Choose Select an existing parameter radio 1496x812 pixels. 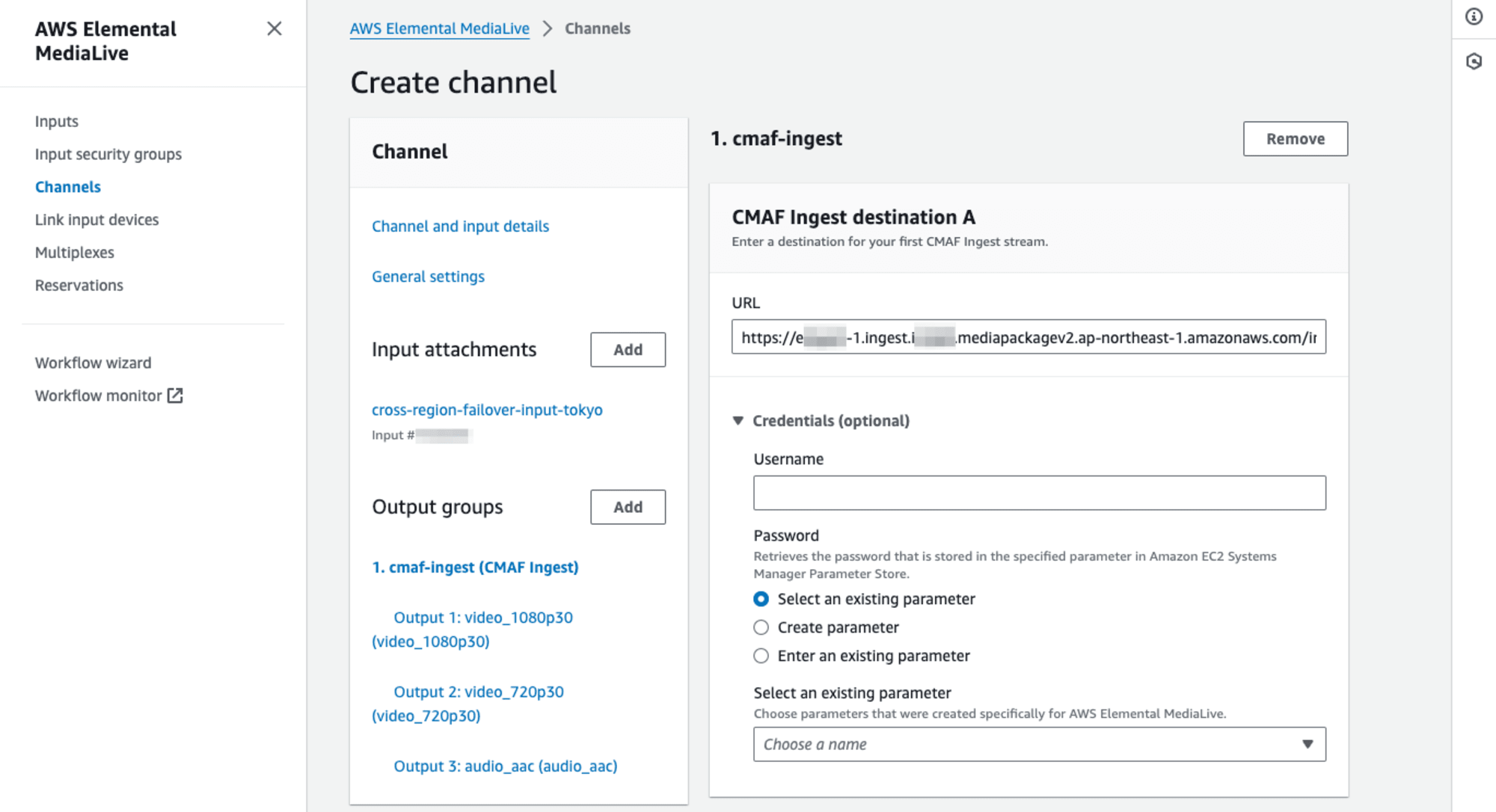tap(761, 599)
